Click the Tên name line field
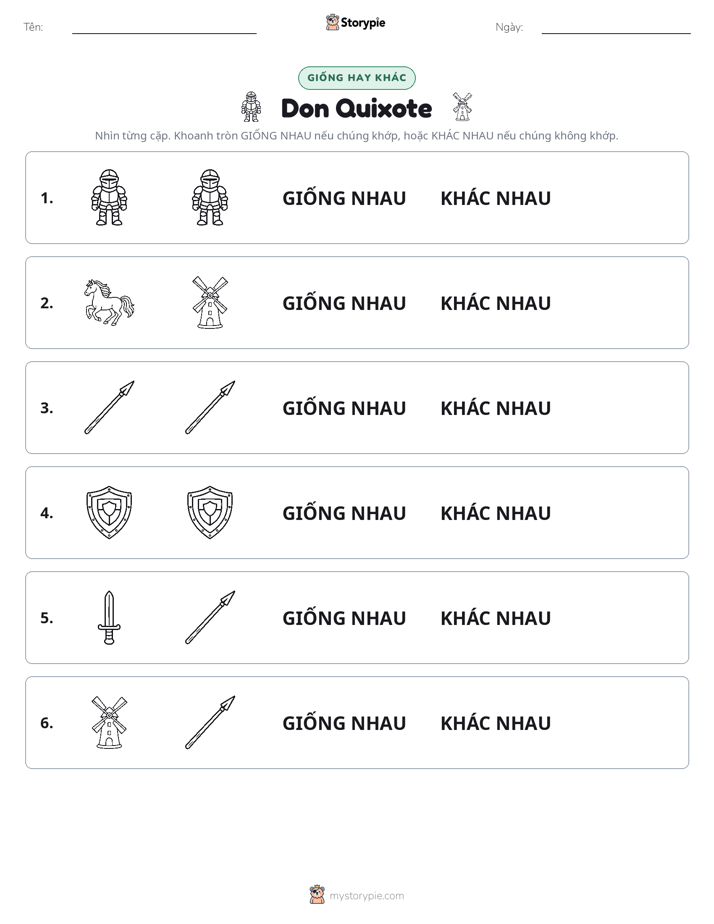 [164, 27]
